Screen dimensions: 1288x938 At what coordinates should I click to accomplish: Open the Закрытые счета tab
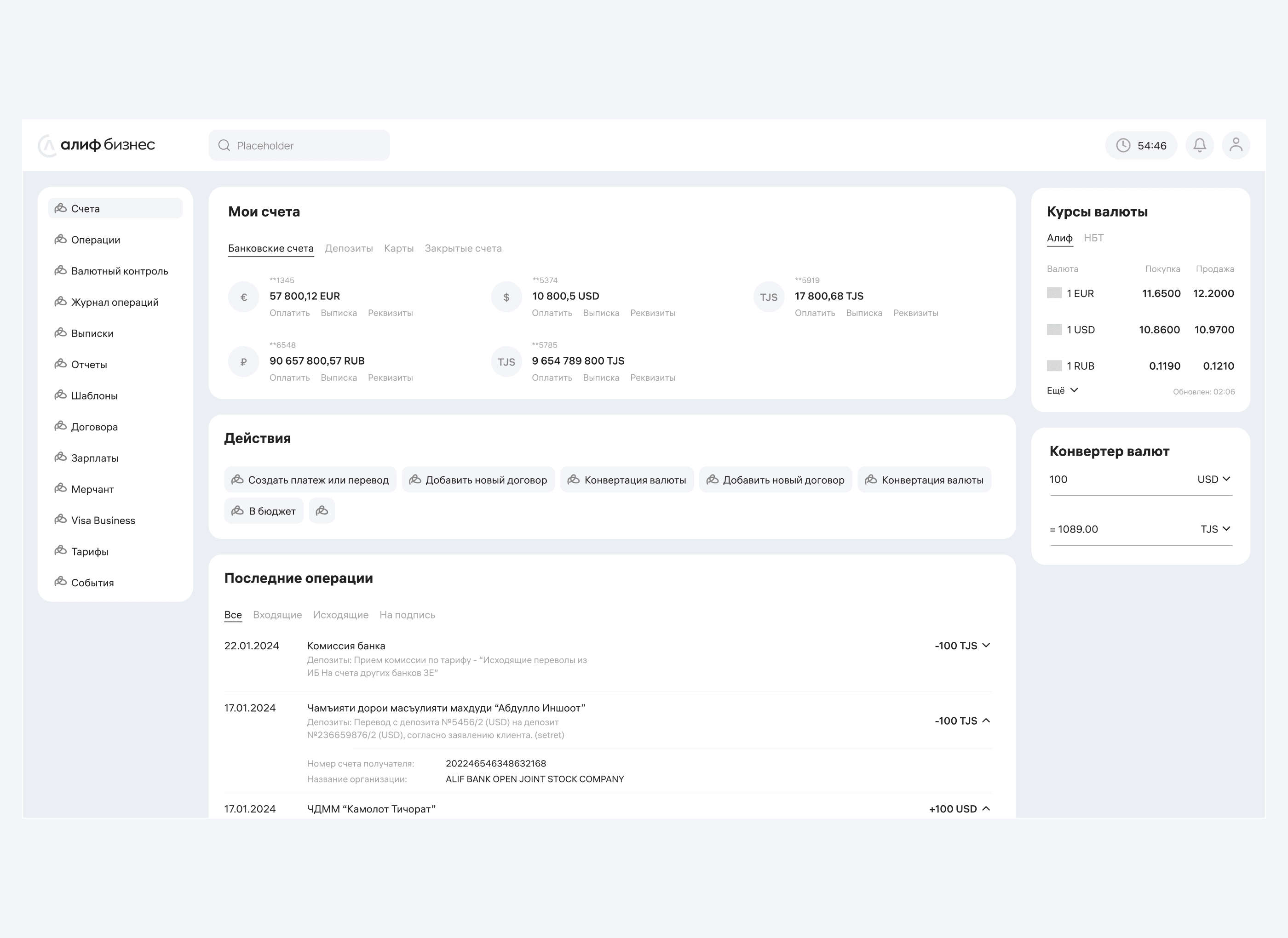pyautogui.click(x=463, y=249)
